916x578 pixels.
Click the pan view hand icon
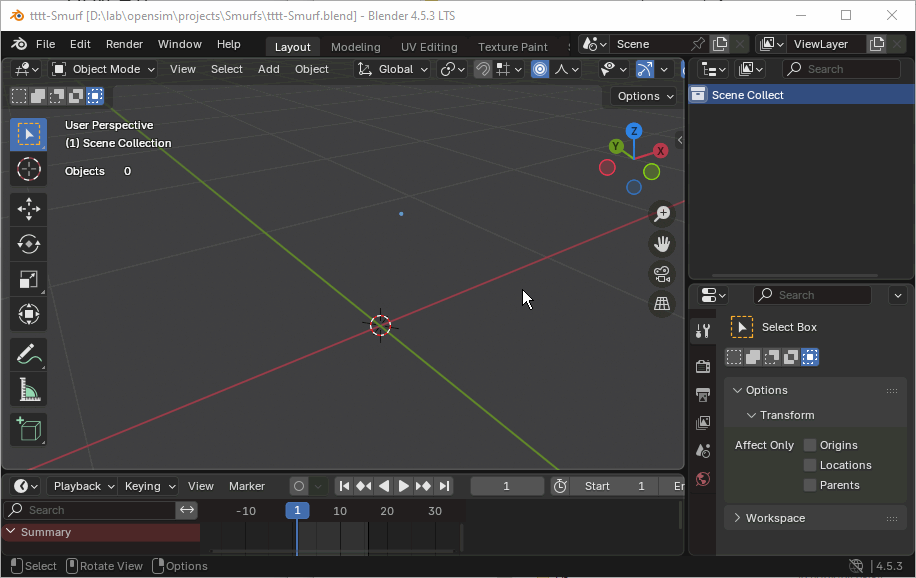pos(662,244)
